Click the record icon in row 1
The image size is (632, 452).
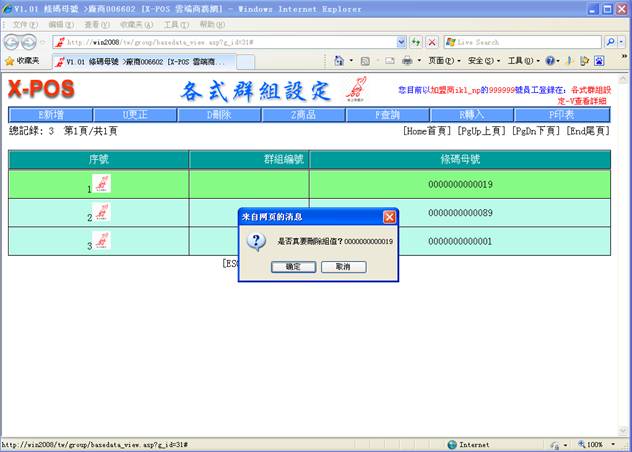(102, 184)
